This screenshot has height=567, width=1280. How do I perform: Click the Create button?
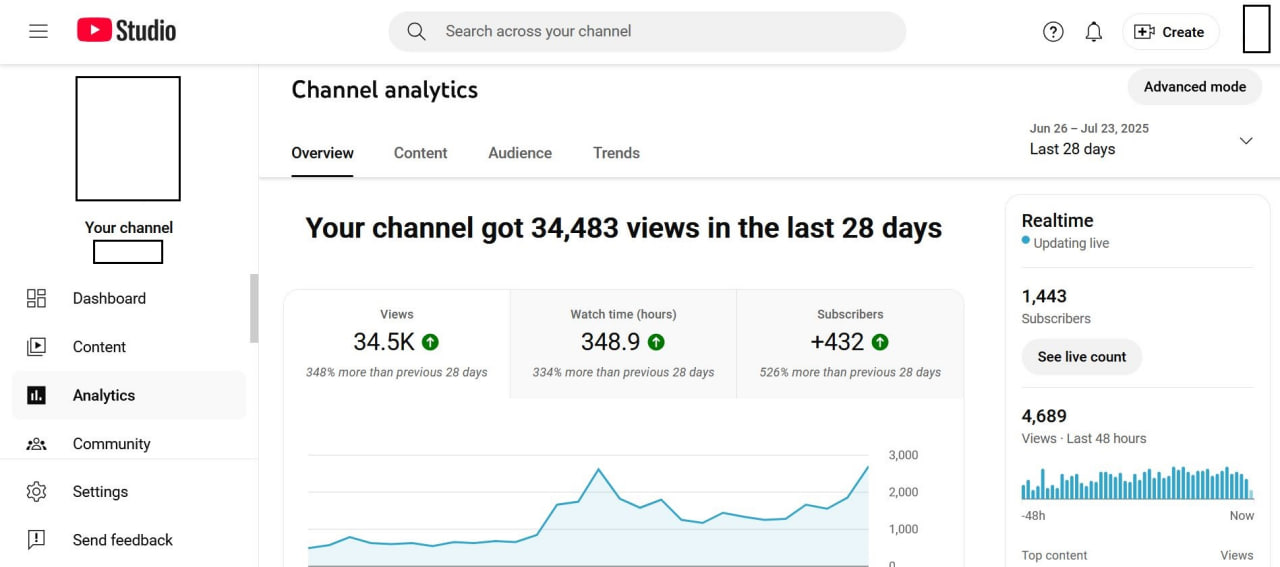[x=1170, y=32]
